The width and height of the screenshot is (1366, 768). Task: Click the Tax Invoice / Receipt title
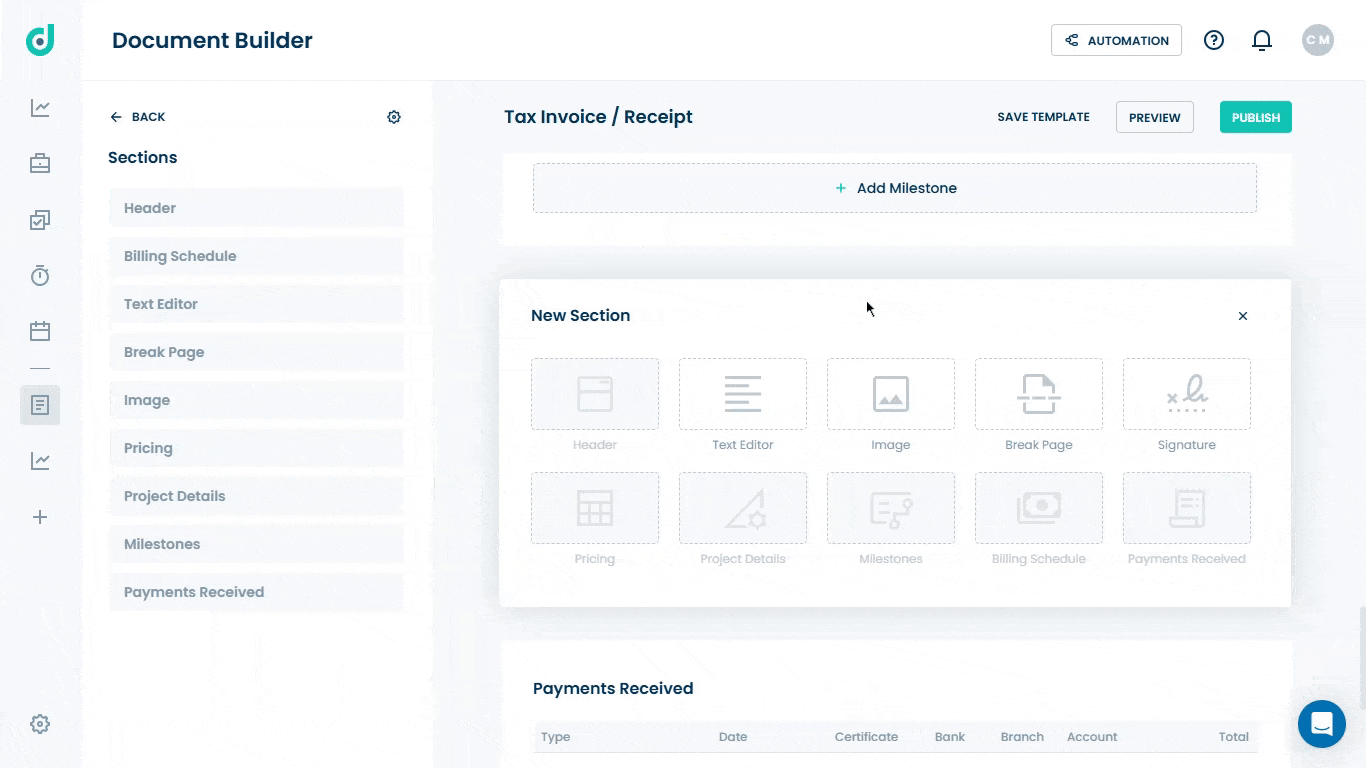[598, 117]
